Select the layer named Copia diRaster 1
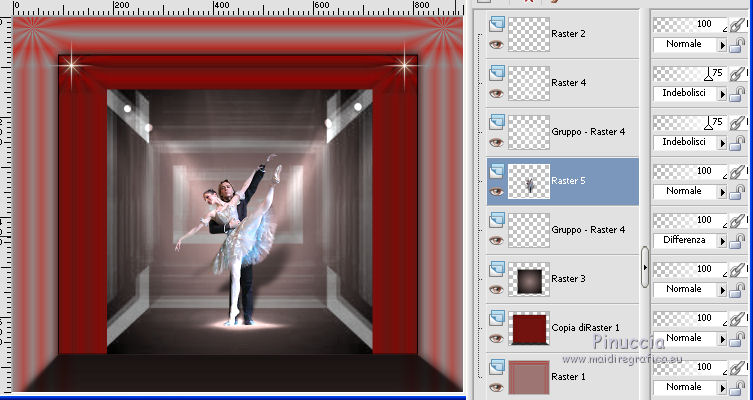Viewport: 753px width, 400px height. click(x=585, y=327)
